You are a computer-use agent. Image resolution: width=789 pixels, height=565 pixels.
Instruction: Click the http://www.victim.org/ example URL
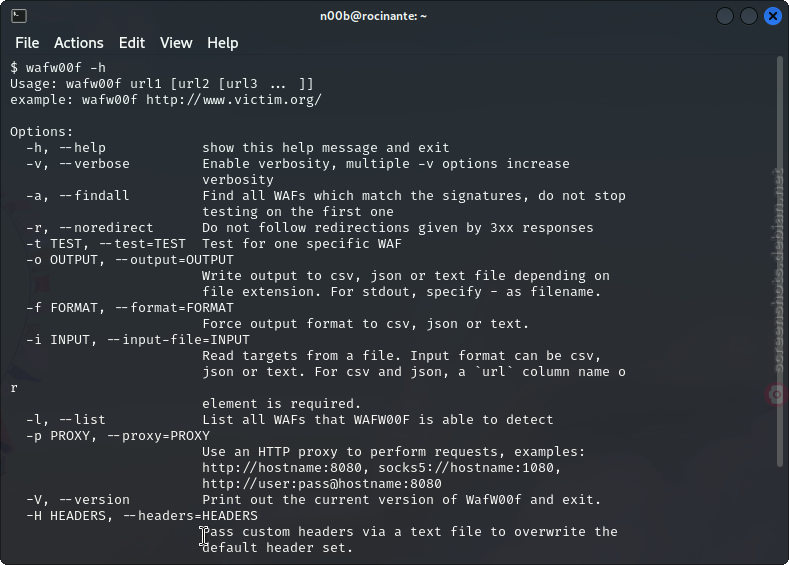234,100
